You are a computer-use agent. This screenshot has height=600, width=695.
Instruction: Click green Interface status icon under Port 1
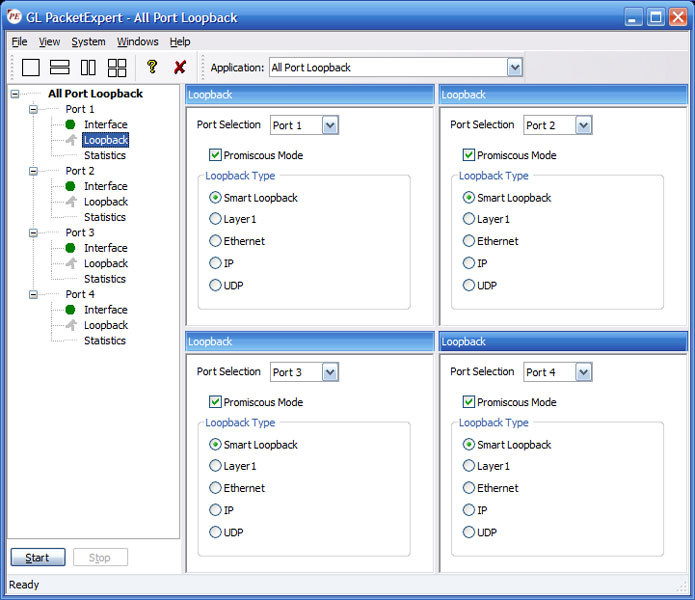(x=70, y=125)
